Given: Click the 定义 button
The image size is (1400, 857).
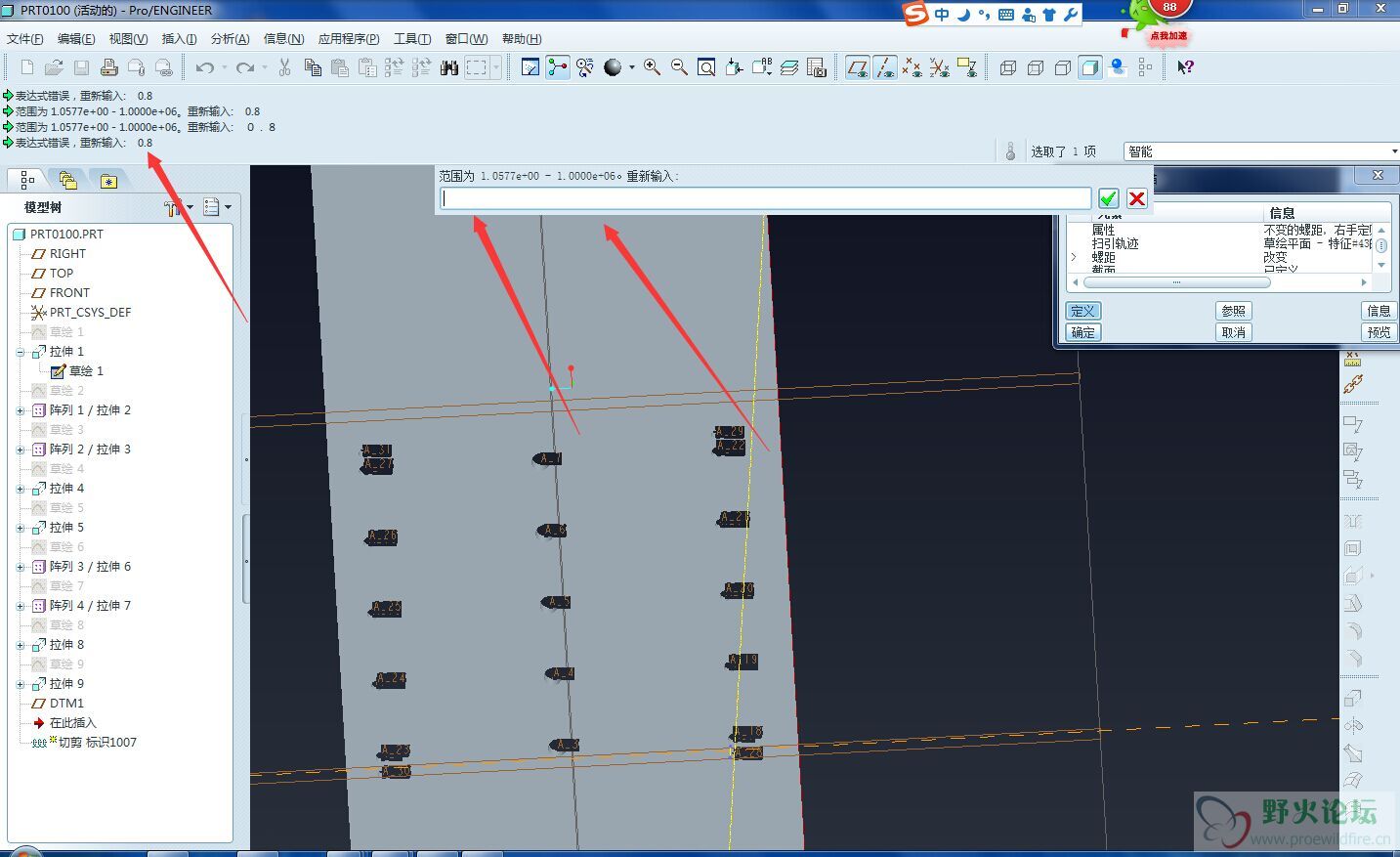Looking at the screenshot, I should coord(1082,311).
